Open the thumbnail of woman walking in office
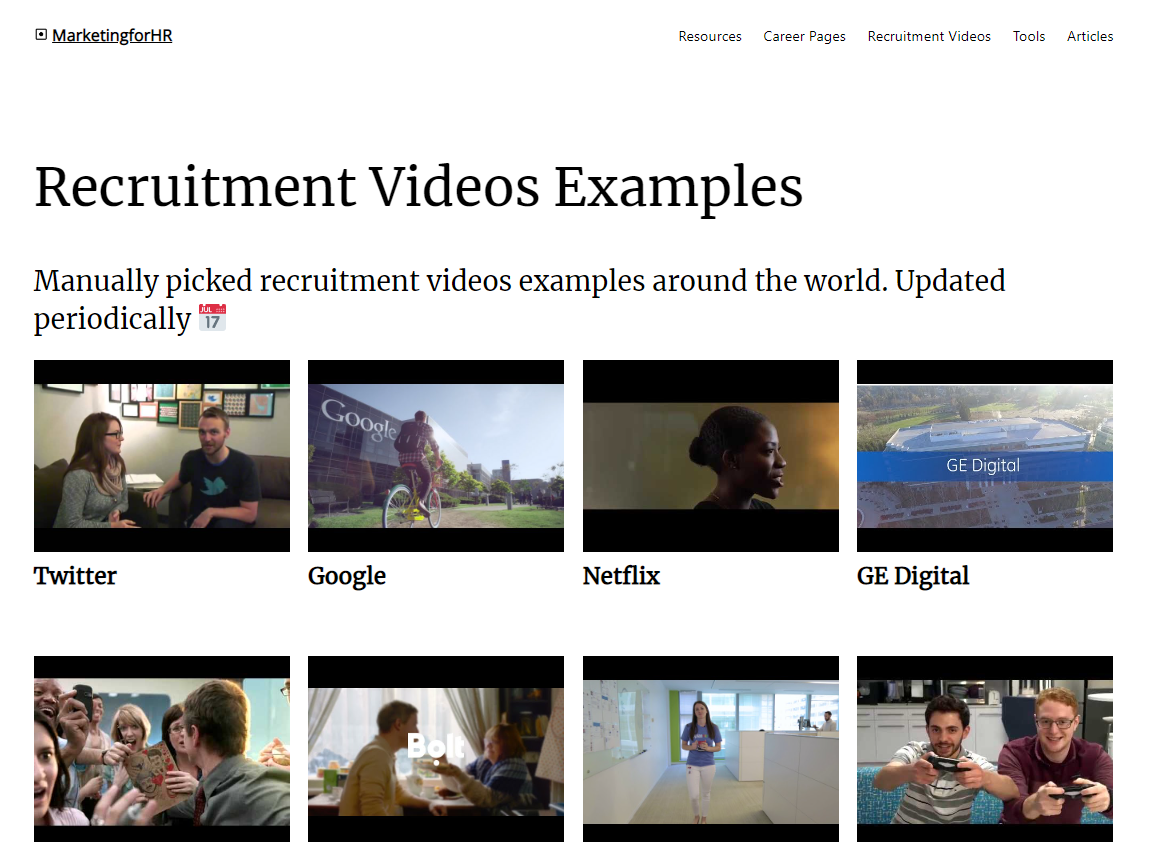Image resolution: width=1159 pixels, height=842 pixels. (710, 749)
